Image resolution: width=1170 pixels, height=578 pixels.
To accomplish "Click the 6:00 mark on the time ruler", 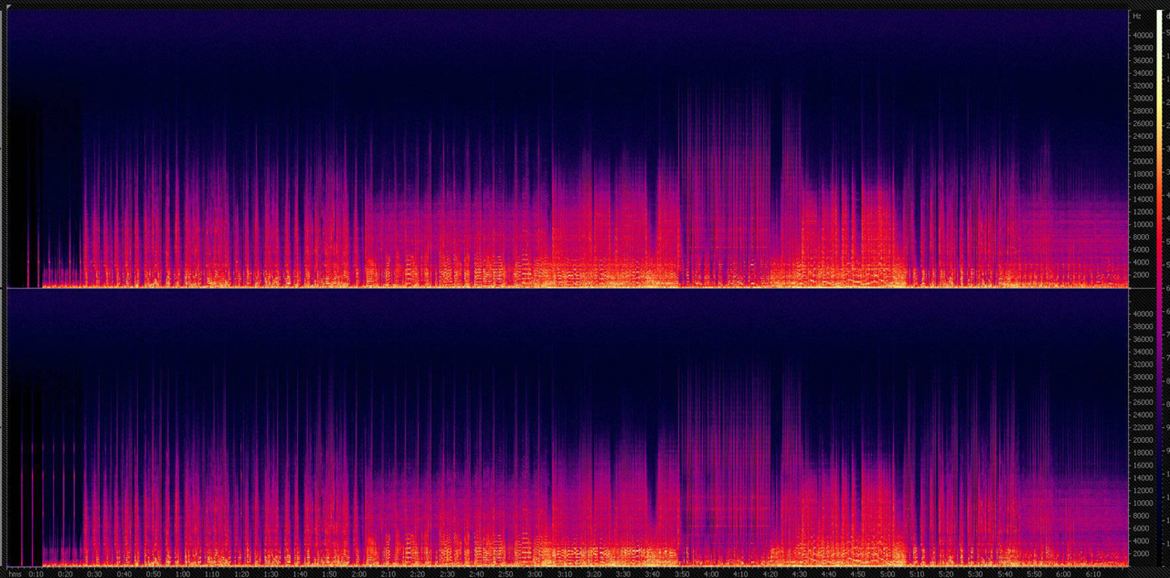I will [1062, 574].
